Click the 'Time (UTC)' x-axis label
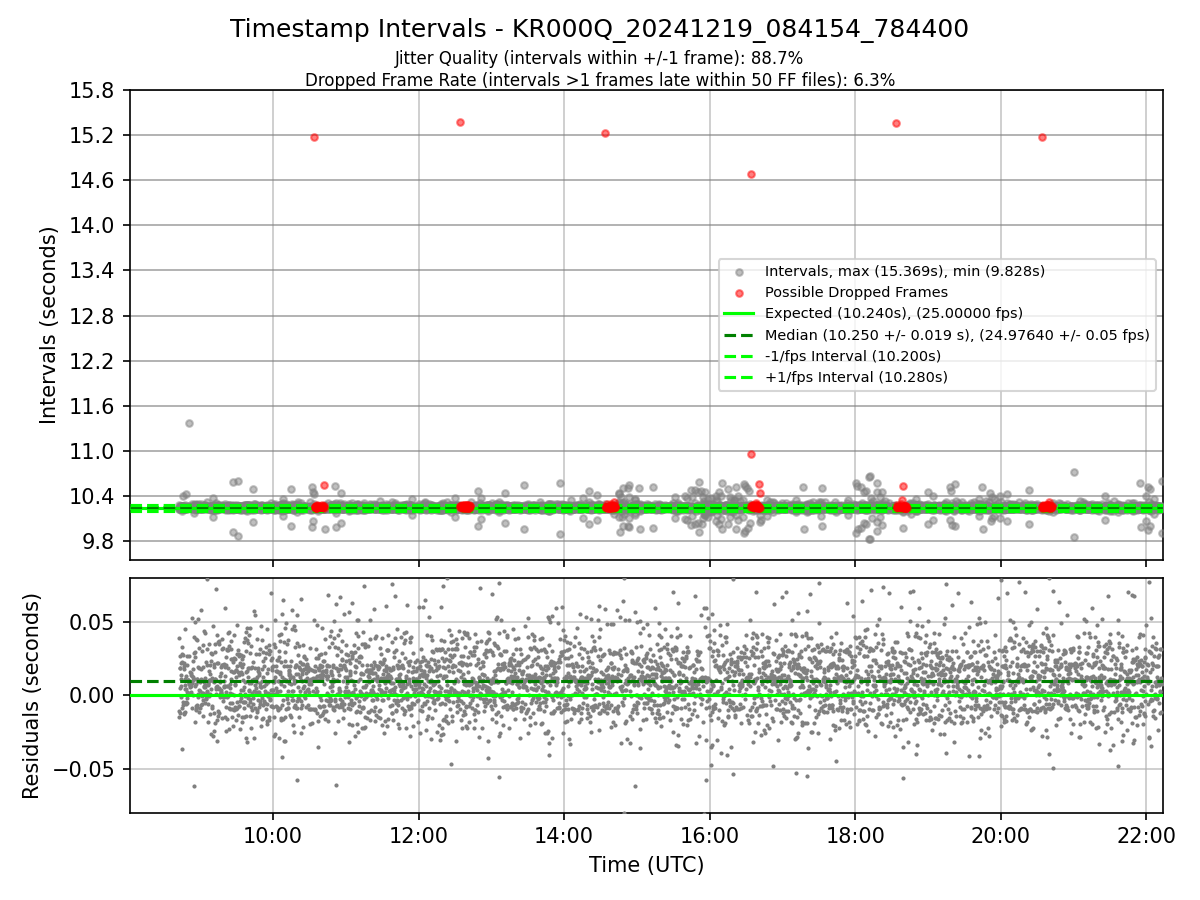The image size is (1200, 900). click(646, 865)
